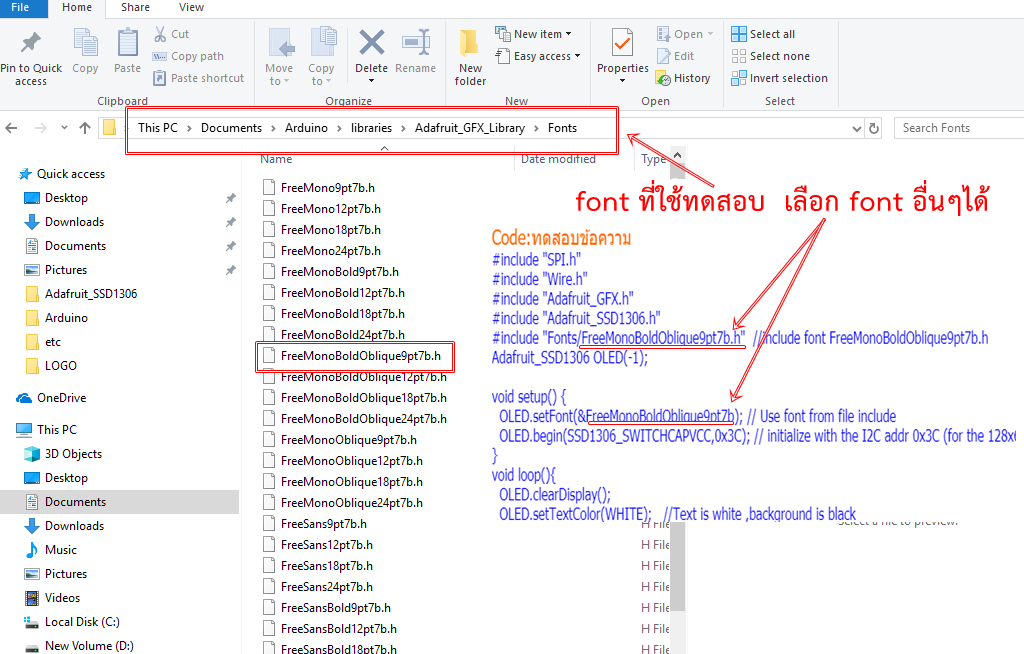Click Copy path command

[188, 56]
